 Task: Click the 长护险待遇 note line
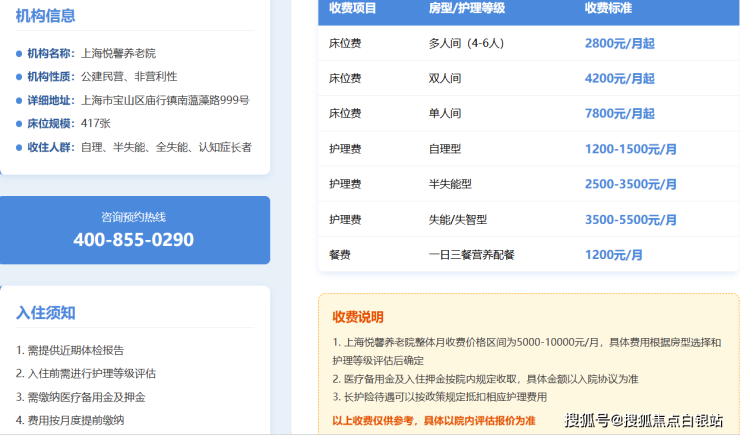(439, 397)
